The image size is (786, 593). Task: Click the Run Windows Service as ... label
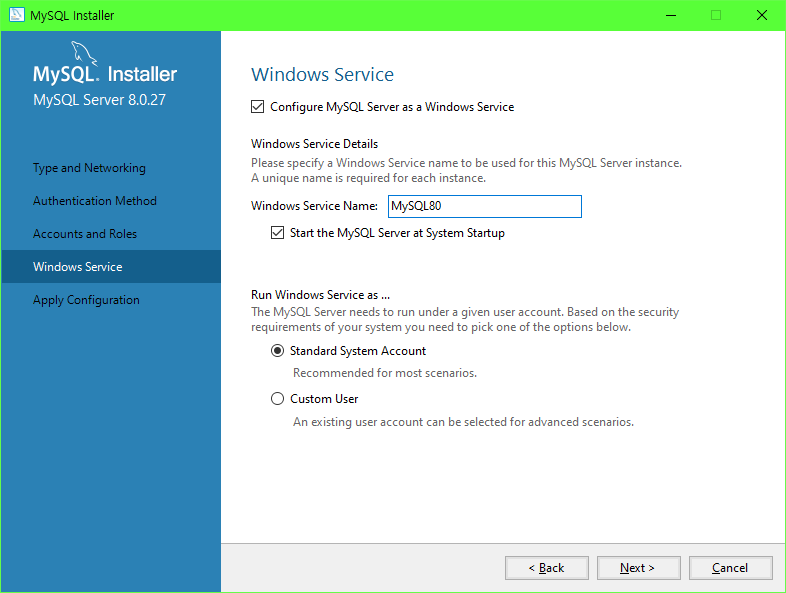320,295
